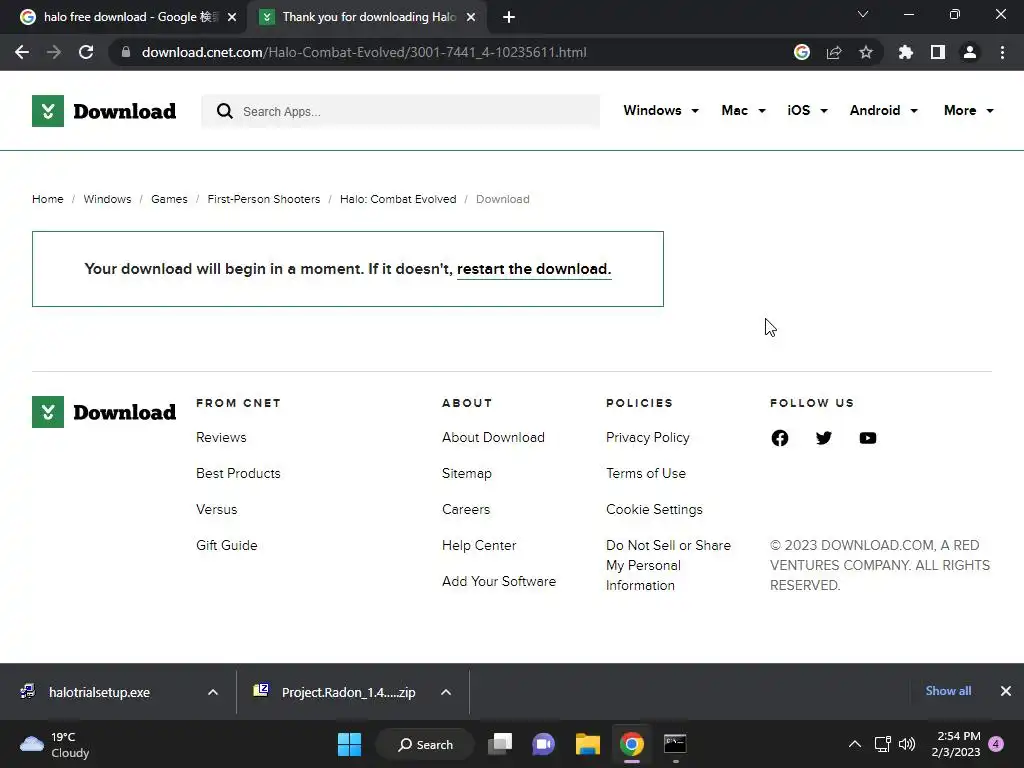Close the halo free download Google tab

pyautogui.click(x=232, y=17)
